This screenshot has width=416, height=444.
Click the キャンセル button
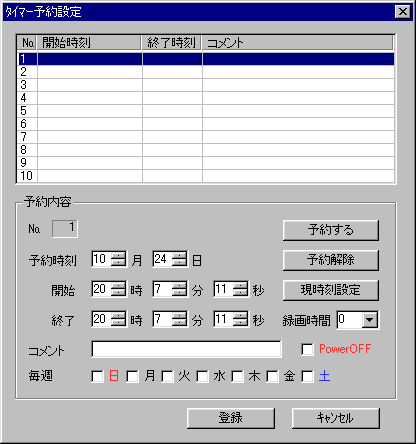(336, 418)
